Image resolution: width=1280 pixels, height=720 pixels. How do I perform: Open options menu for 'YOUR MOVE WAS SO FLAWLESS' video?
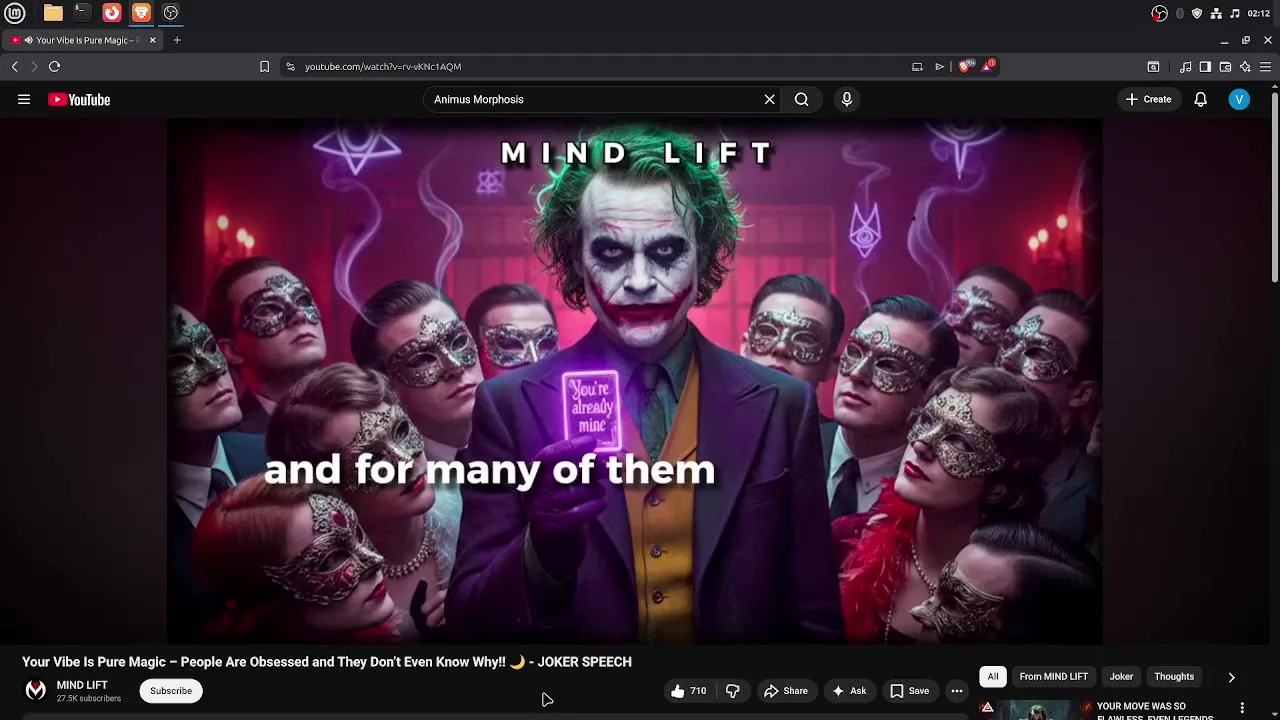pyautogui.click(x=1243, y=707)
